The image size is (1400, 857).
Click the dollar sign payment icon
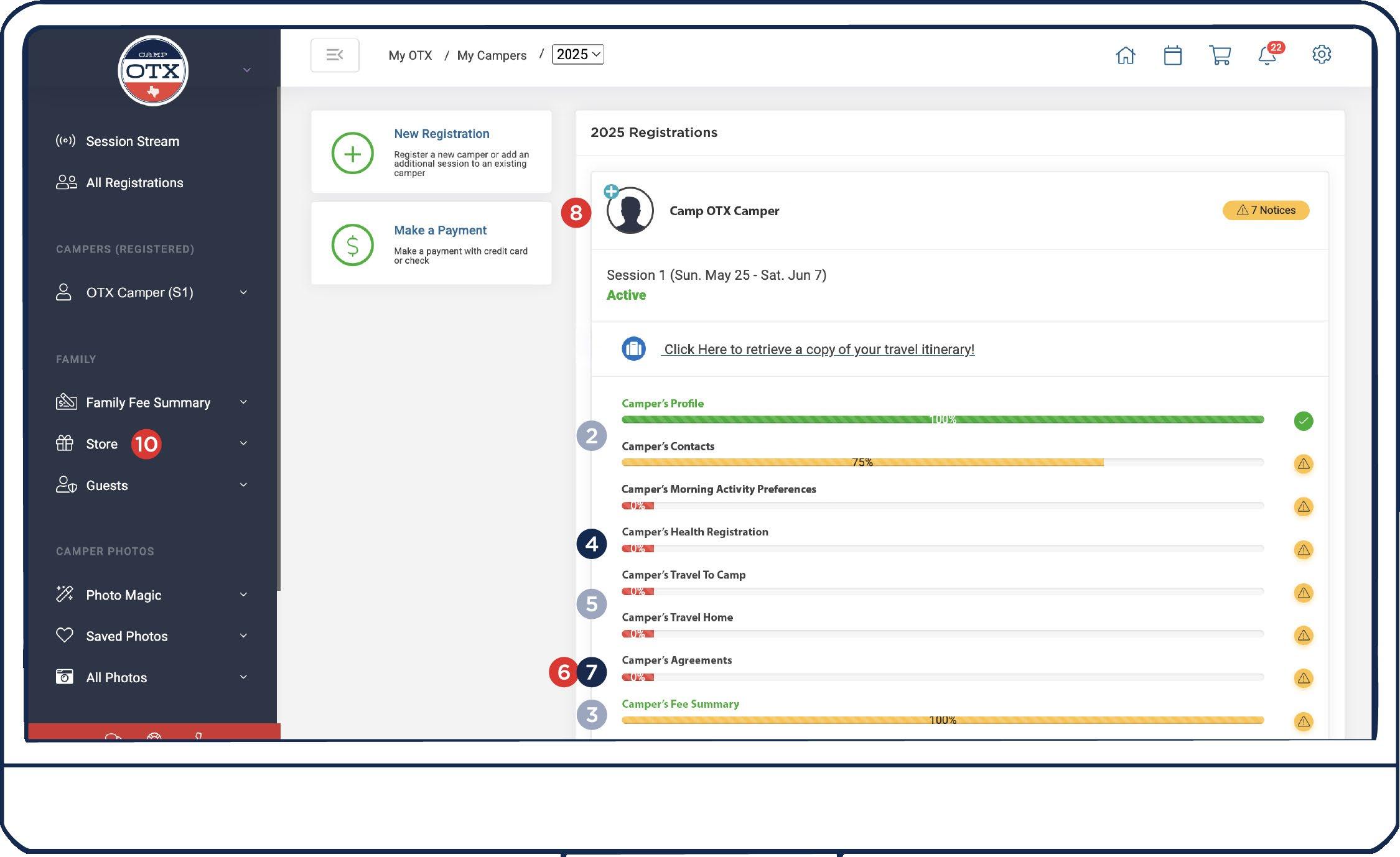352,245
